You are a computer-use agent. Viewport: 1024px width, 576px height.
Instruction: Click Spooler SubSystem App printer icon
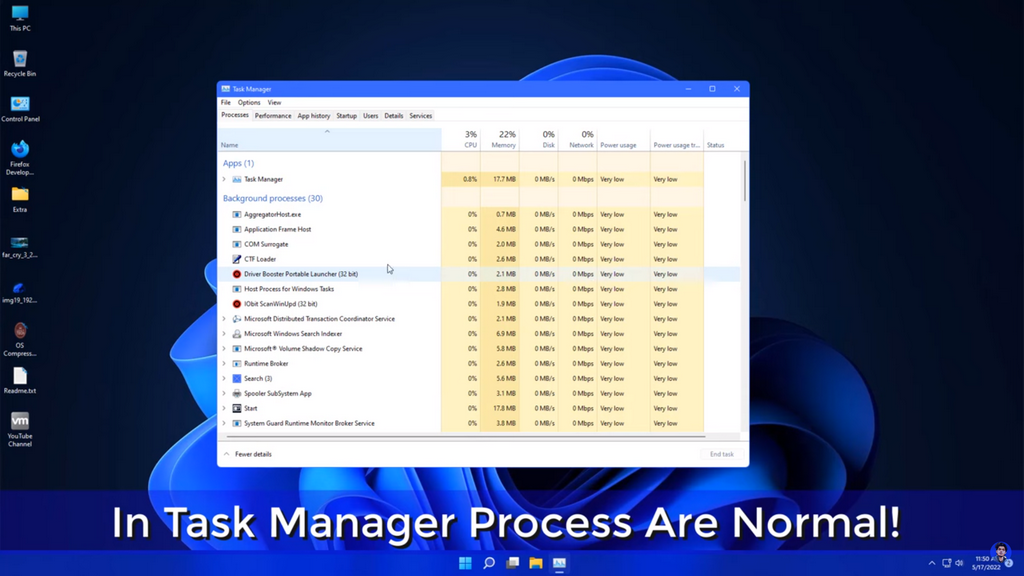[x=236, y=394]
